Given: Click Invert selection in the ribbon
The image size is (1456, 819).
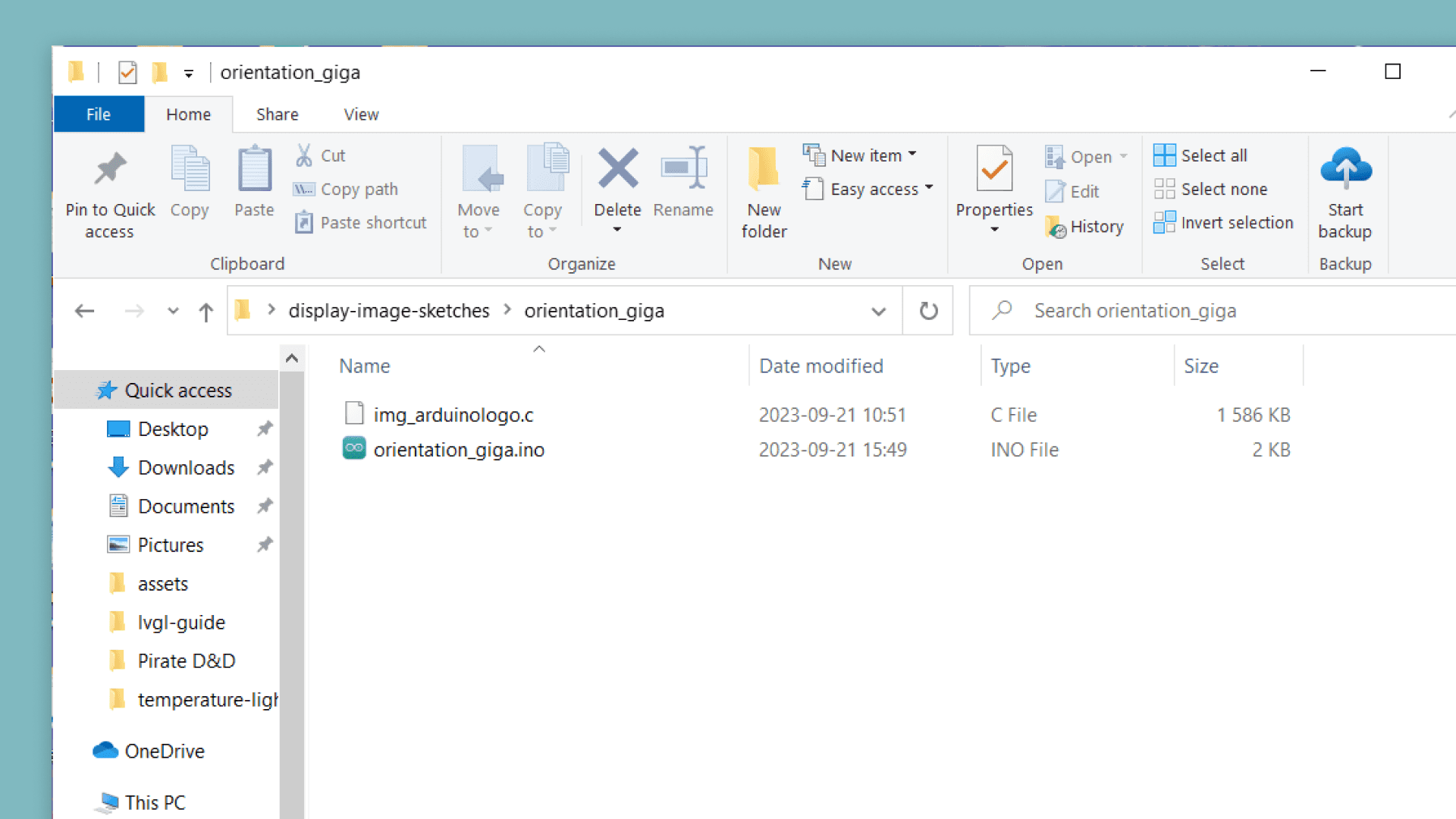Looking at the screenshot, I should [x=1223, y=223].
